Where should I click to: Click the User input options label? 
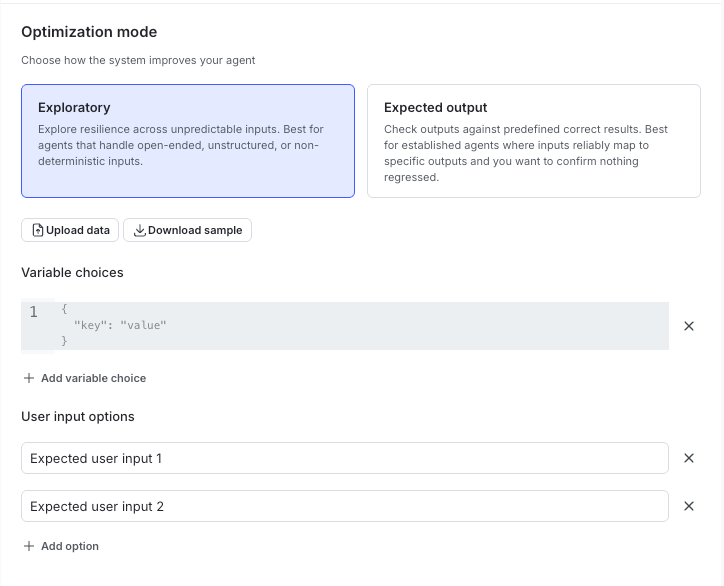pyautogui.click(x=78, y=417)
